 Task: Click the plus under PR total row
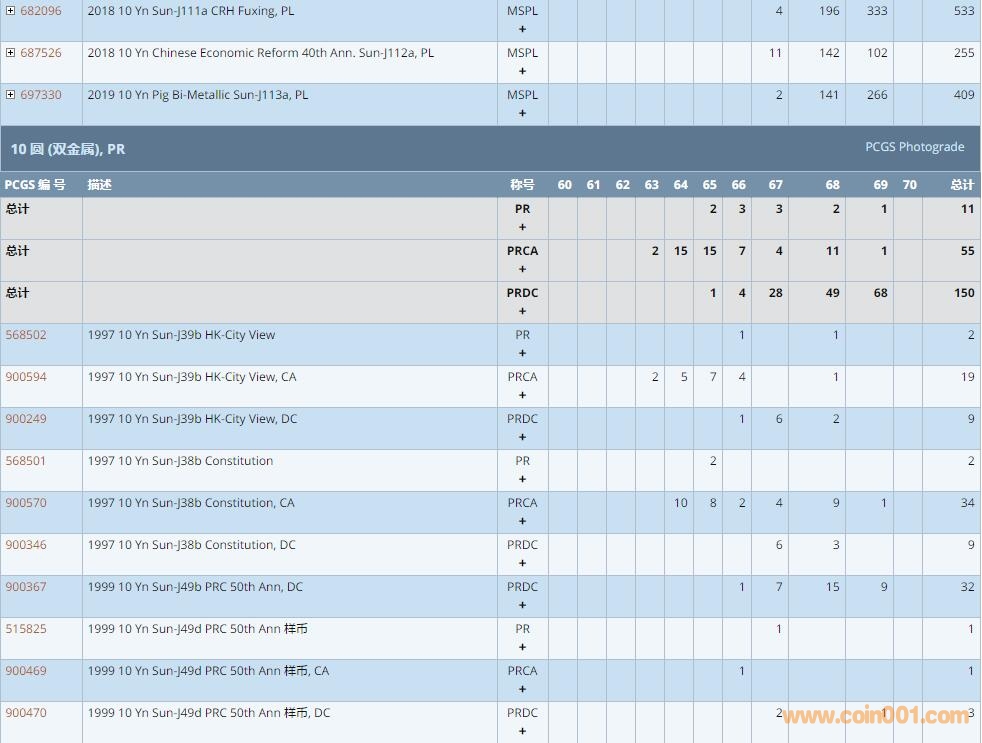click(x=522, y=228)
